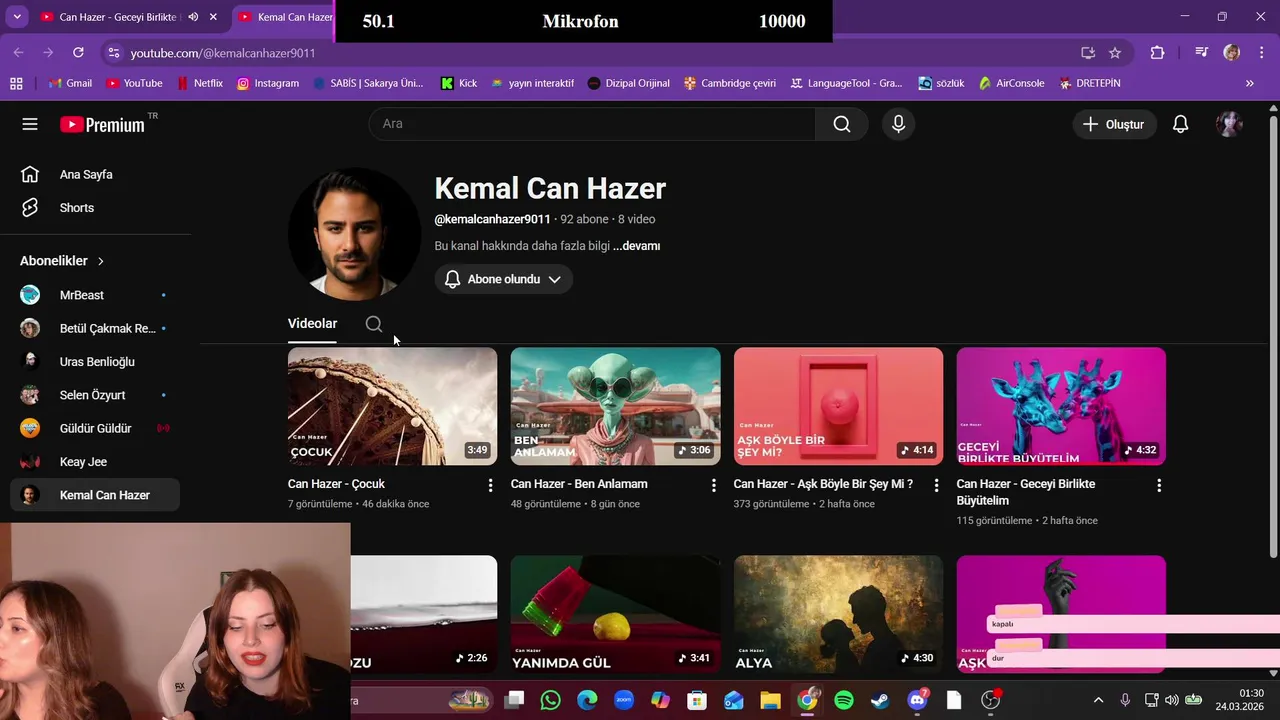Image resolution: width=1280 pixels, height=720 pixels.
Task: Open Uras Benlioğlu channel in the sidebar
Action: point(95,361)
